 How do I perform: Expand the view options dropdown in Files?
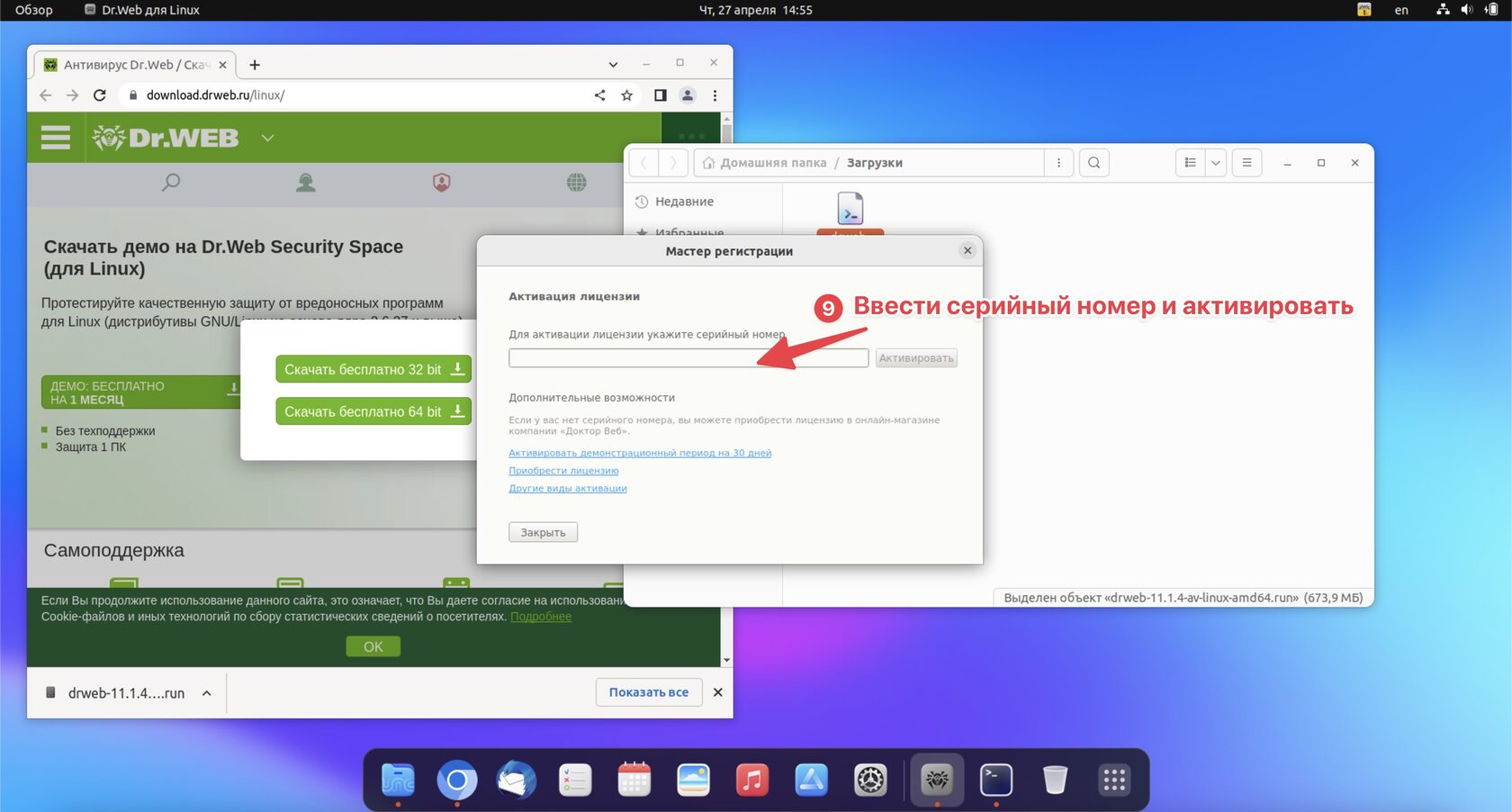pyautogui.click(x=1215, y=163)
